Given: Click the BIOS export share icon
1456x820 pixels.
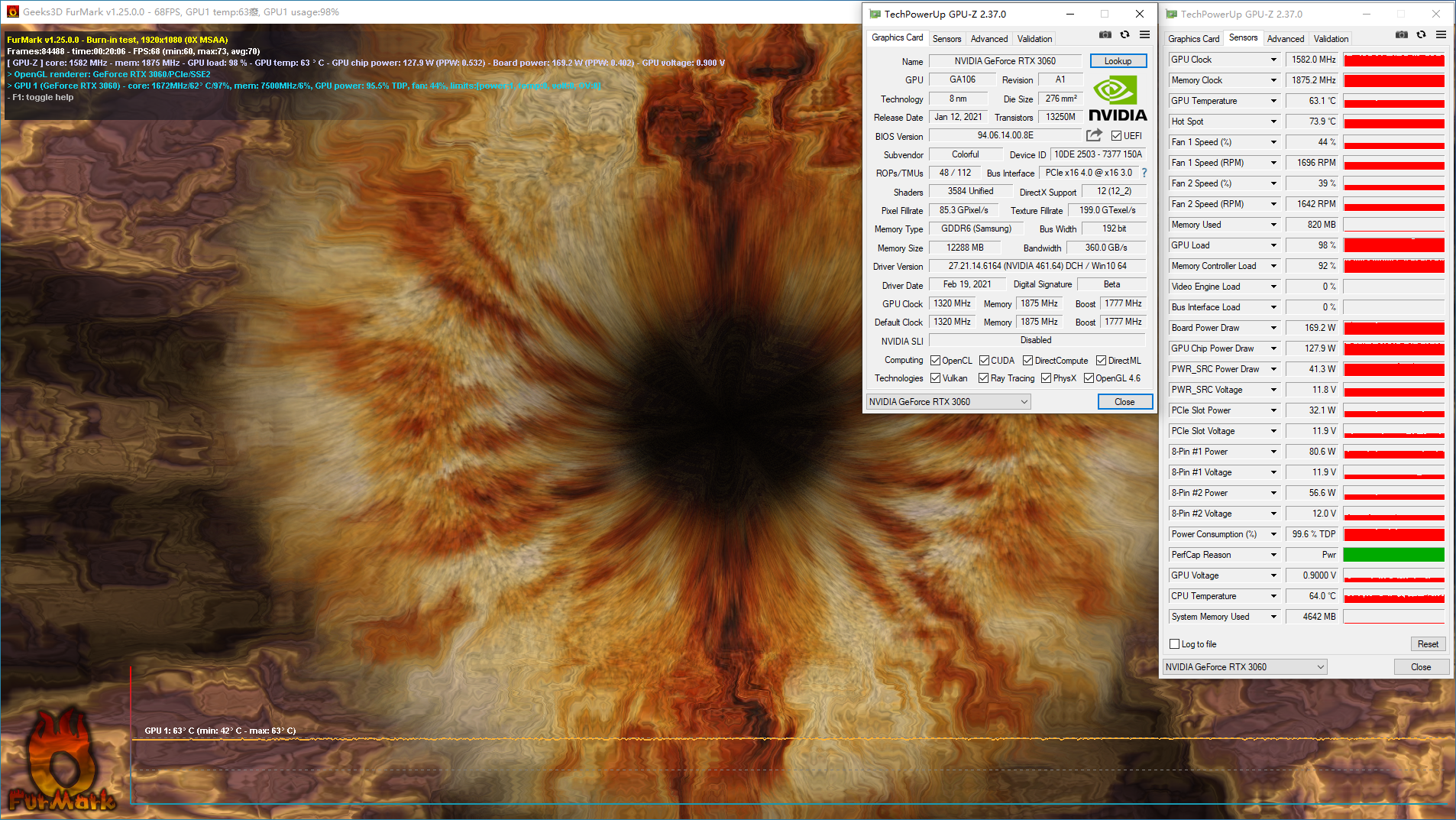Looking at the screenshot, I should click(1095, 135).
